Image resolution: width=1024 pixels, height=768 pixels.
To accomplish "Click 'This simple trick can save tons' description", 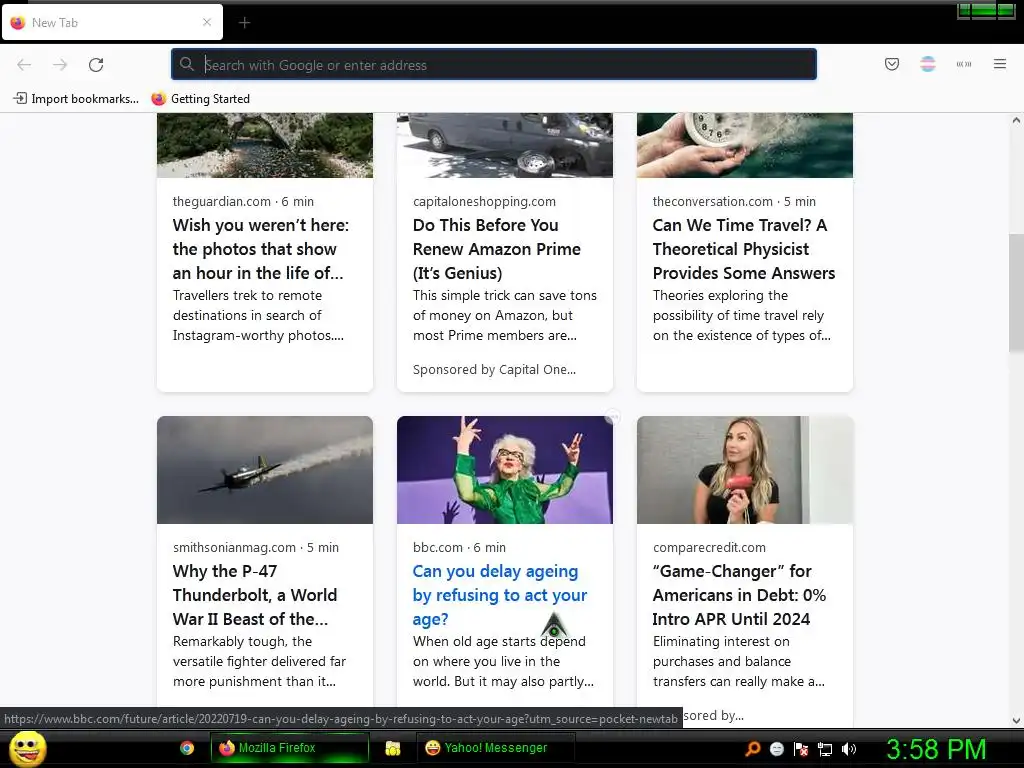I will pos(505,315).
